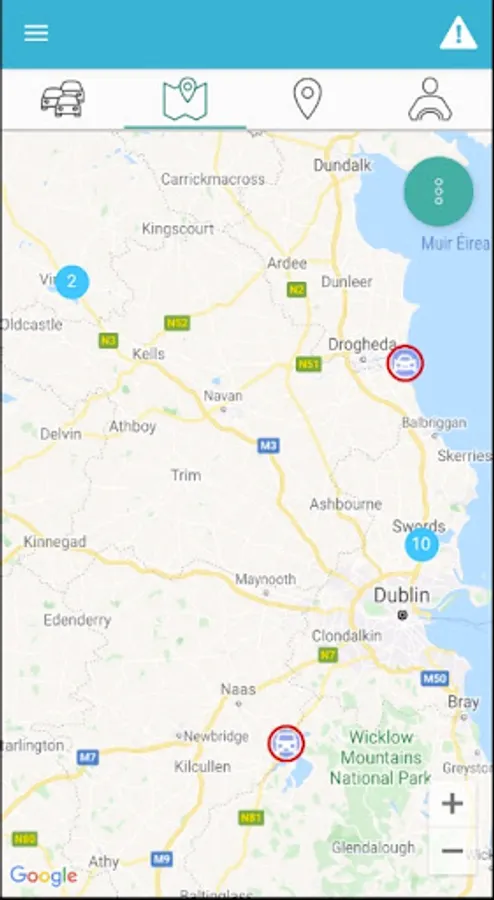Open the location pin tab
This screenshot has width=494, height=900.
coord(308,99)
